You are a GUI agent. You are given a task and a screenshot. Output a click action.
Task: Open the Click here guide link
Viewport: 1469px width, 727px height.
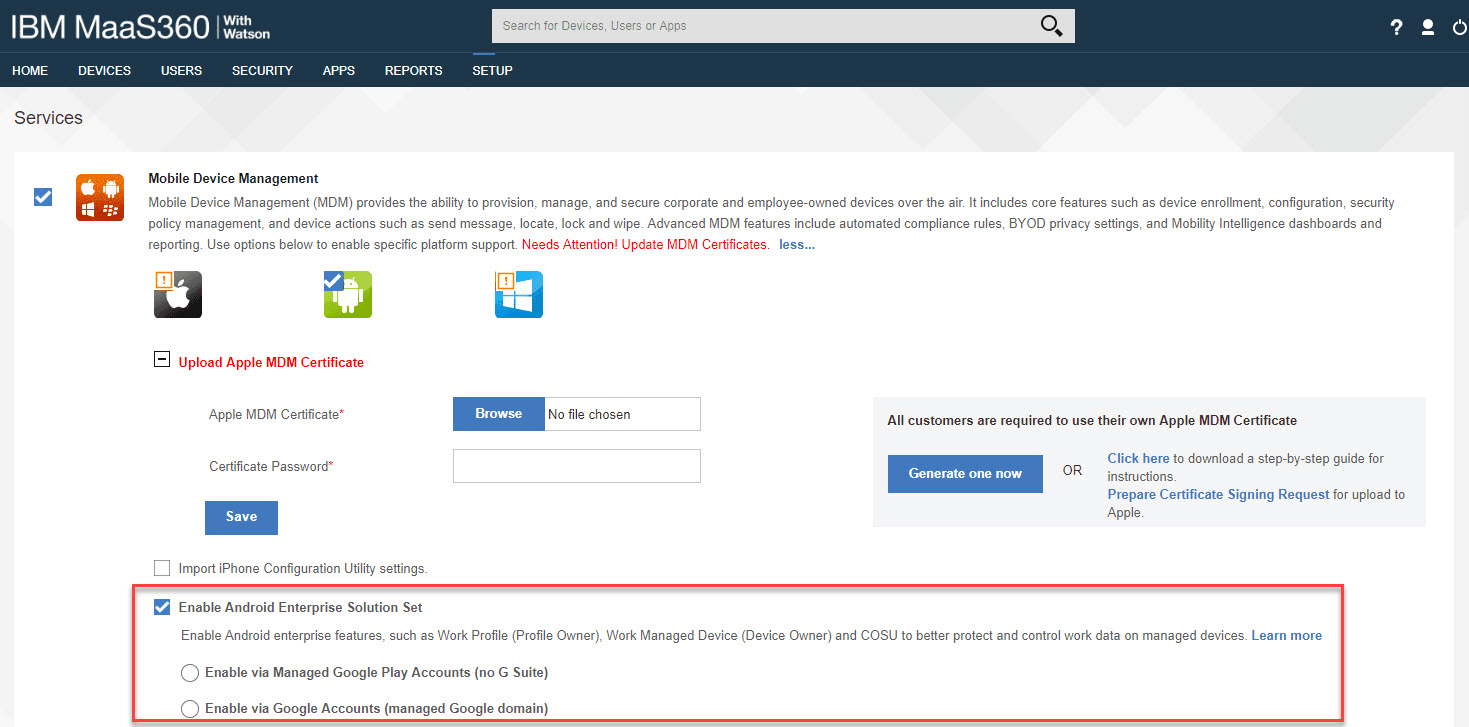tap(1138, 458)
